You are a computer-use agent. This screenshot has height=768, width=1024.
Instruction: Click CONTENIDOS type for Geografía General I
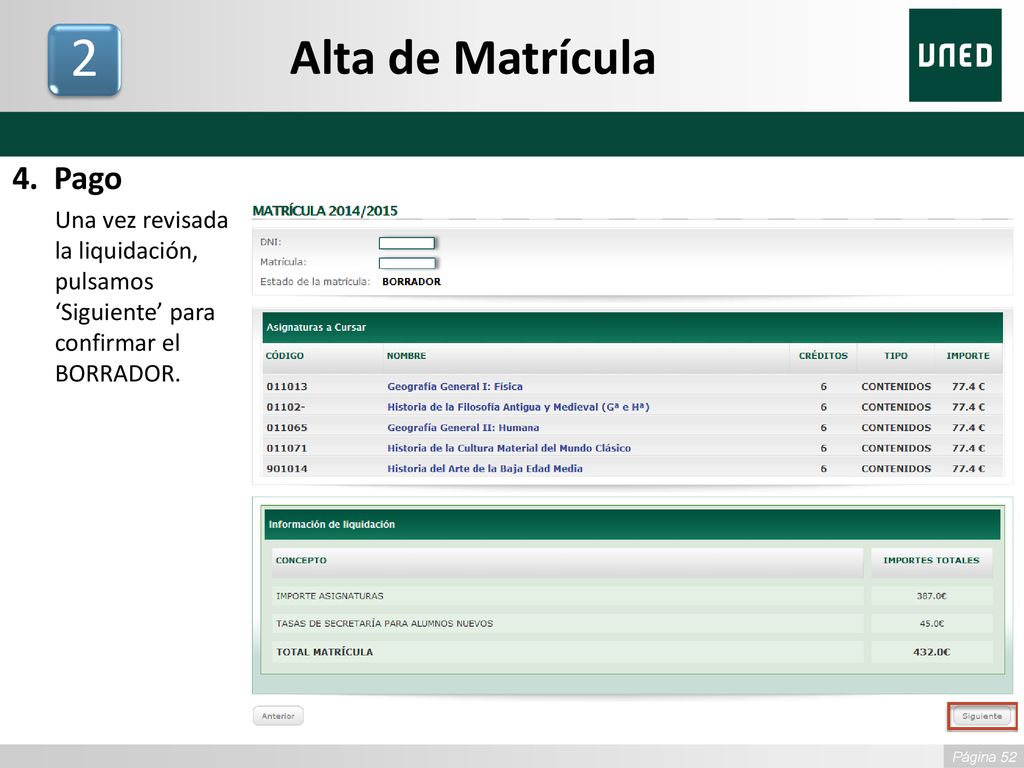tap(896, 387)
